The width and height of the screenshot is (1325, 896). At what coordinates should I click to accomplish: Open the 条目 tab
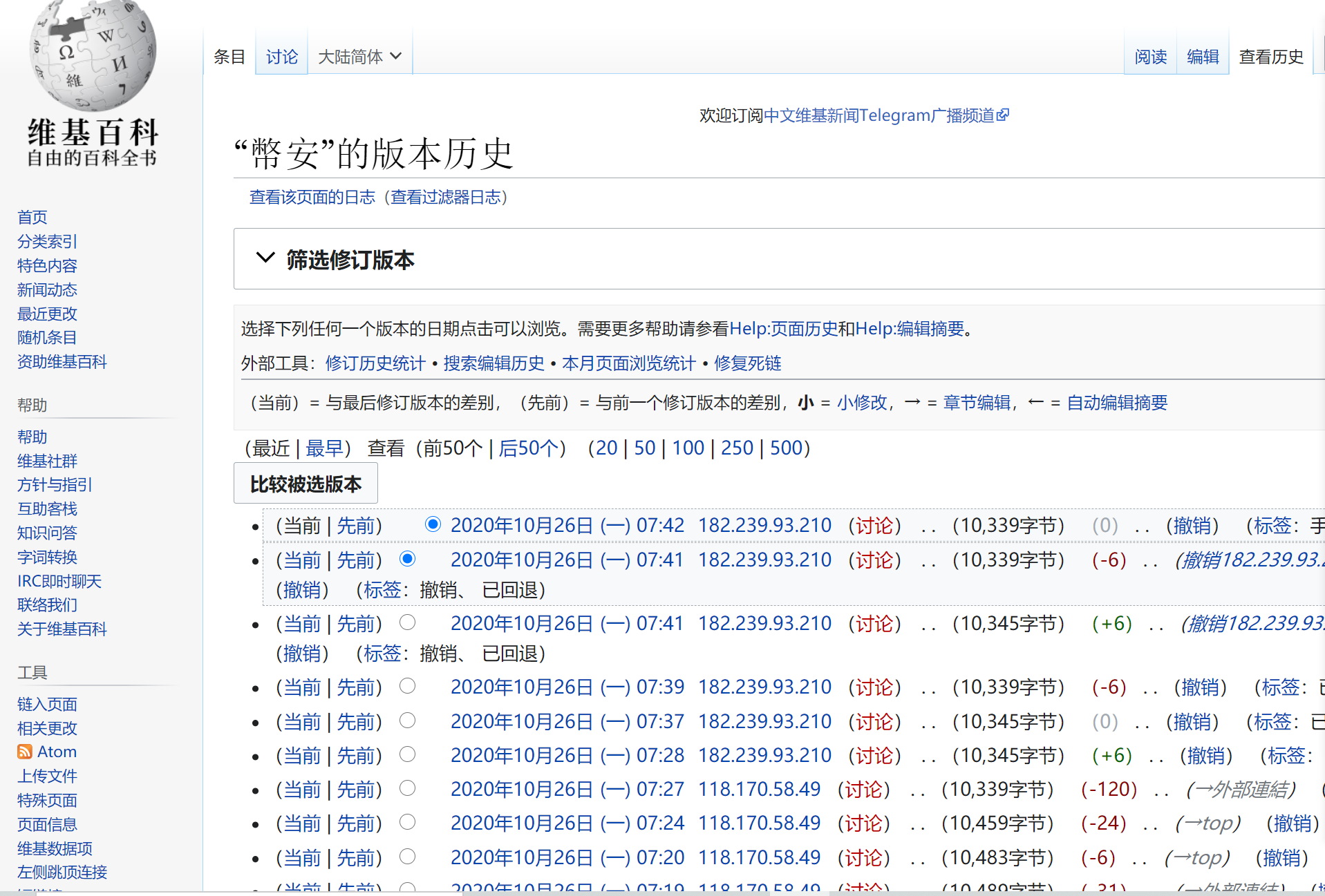(x=229, y=57)
